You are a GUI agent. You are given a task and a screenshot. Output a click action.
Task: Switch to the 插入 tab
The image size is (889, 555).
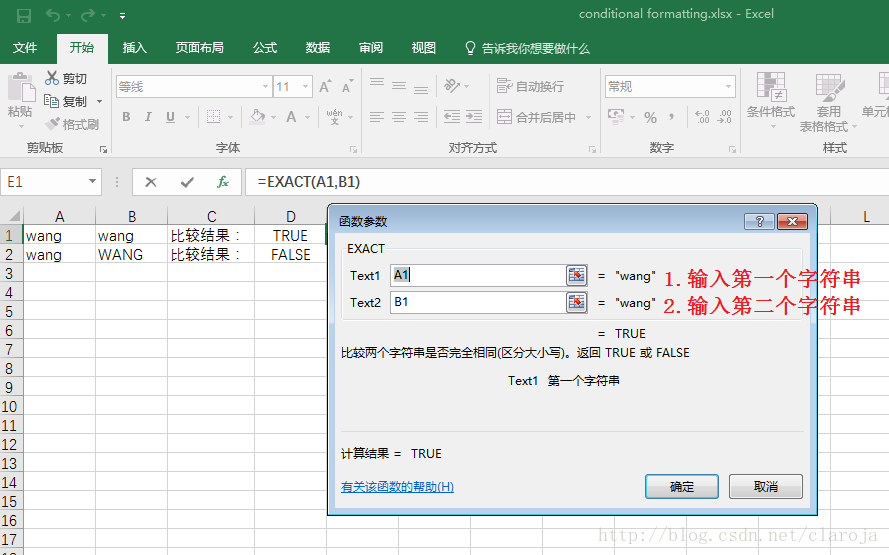pyautogui.click(x=134, y=48)
